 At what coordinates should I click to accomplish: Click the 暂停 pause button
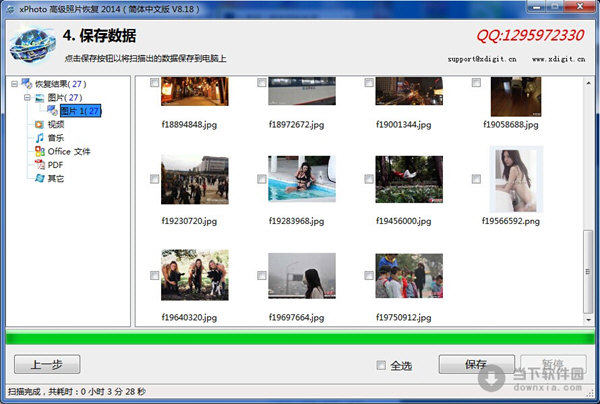click(x=553, y=364)
